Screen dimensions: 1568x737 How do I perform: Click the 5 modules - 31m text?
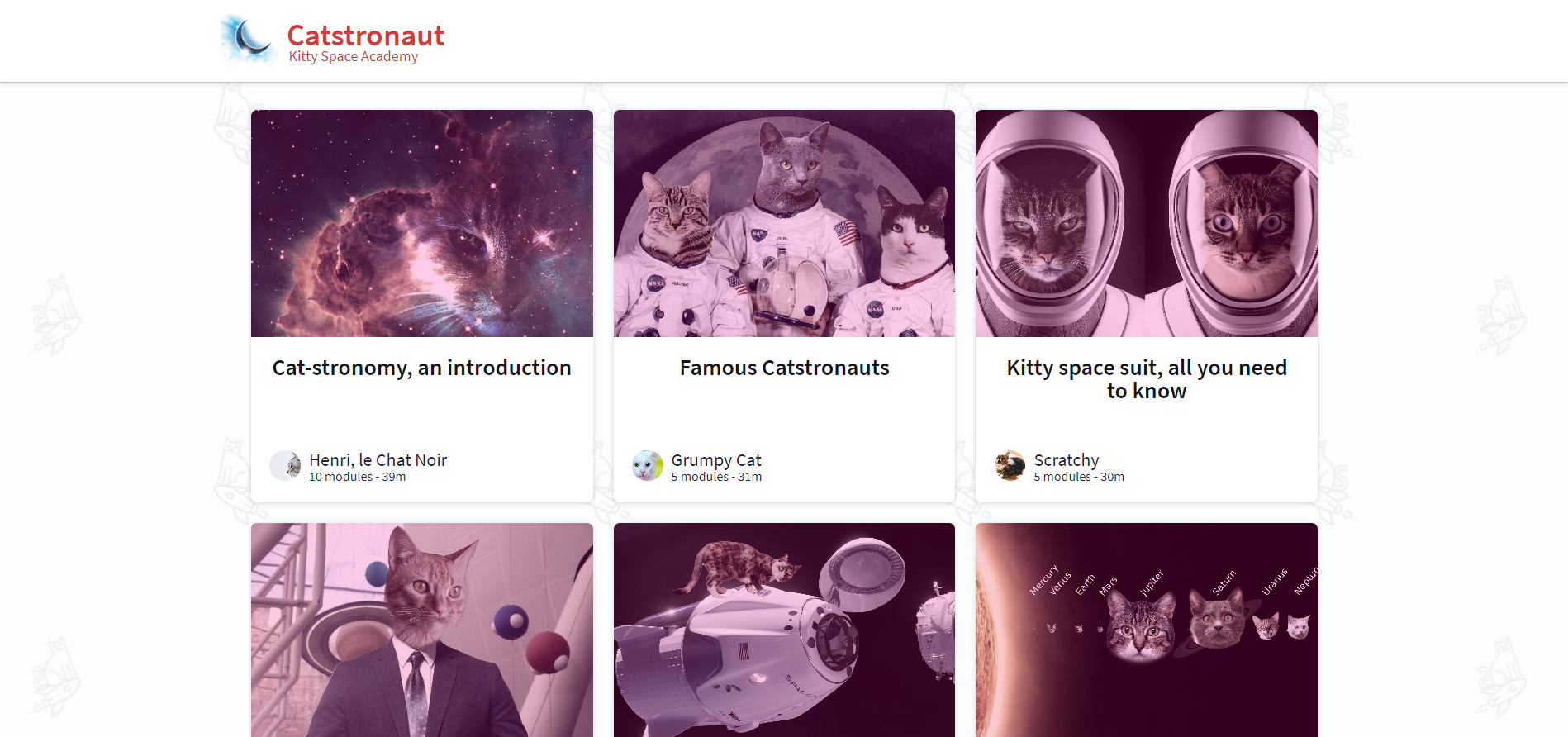click(715, 477)
